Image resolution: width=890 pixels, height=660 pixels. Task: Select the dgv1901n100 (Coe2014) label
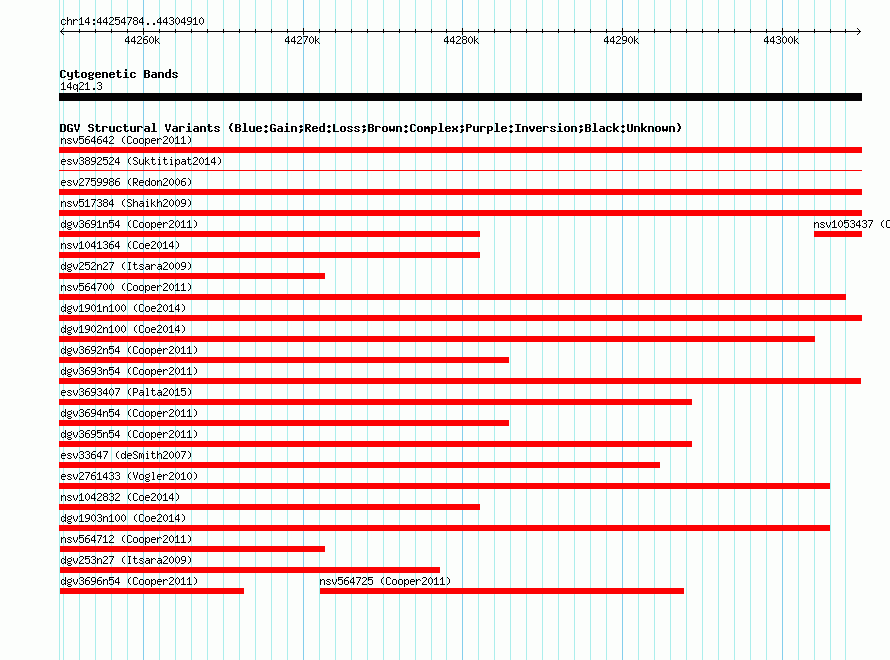[123, 308]
